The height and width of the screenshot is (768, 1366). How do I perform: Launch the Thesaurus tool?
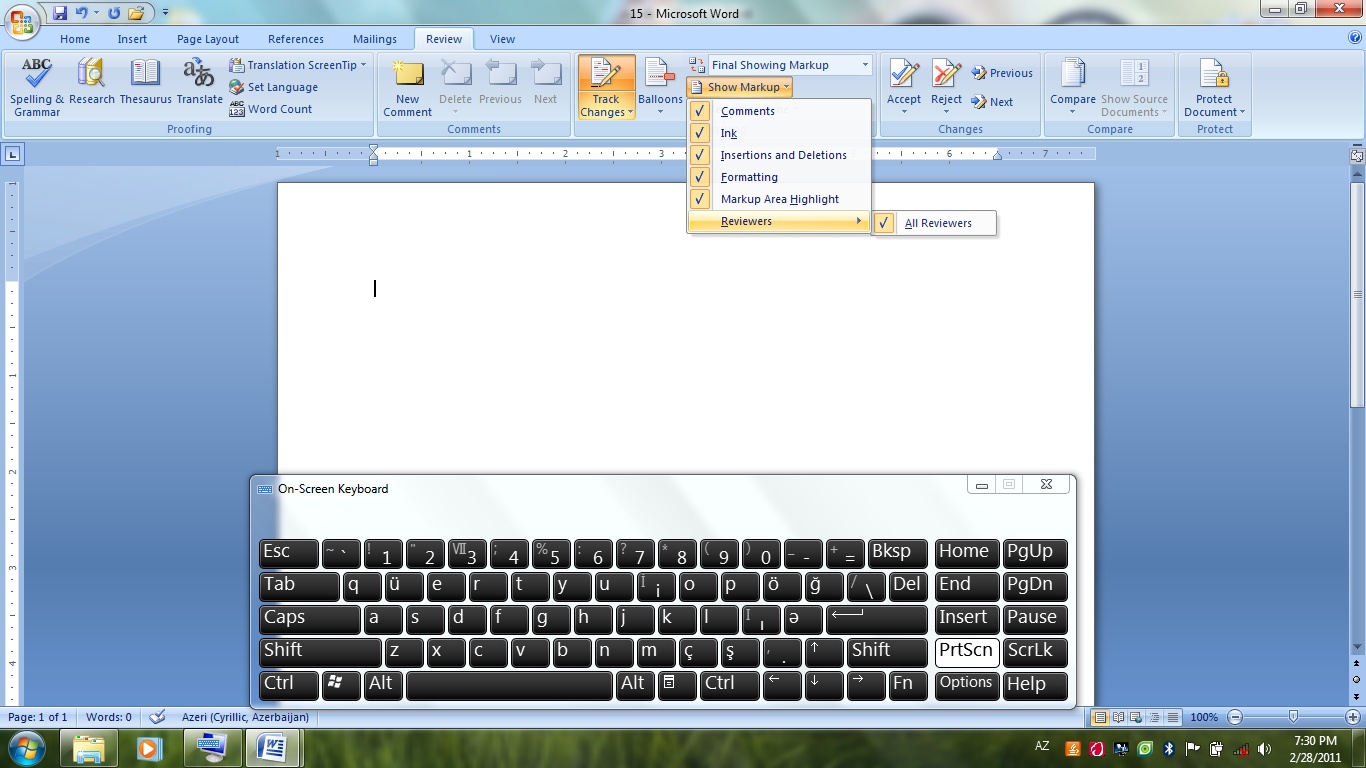pyautogui.click(x=146, y=82)
